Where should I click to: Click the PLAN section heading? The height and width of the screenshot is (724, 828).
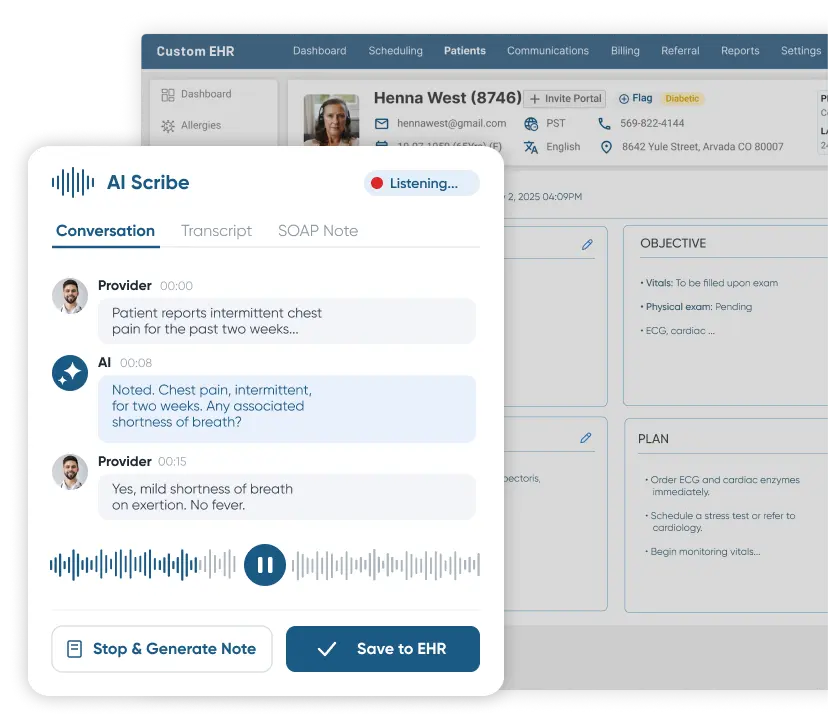coord(653,439)
